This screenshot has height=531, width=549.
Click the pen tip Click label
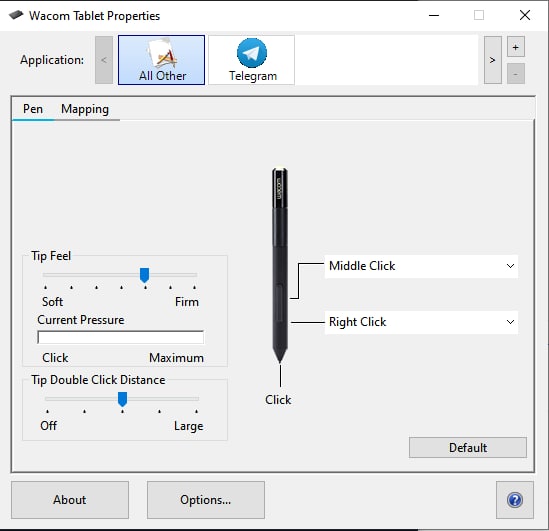pos(278,399)
